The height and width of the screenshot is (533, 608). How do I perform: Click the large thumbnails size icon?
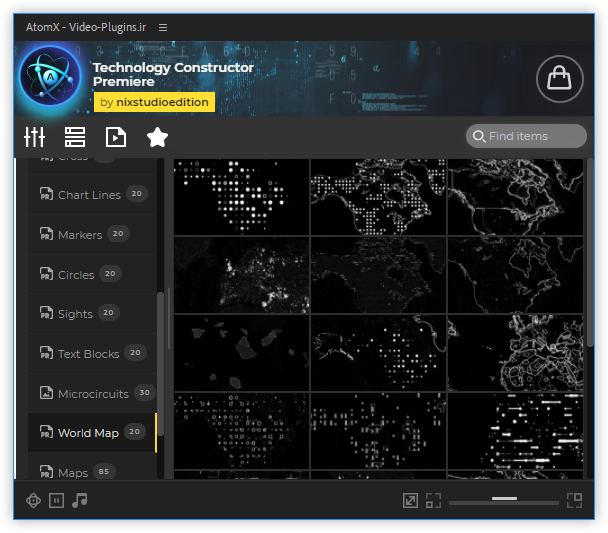(x=574, y=500)
